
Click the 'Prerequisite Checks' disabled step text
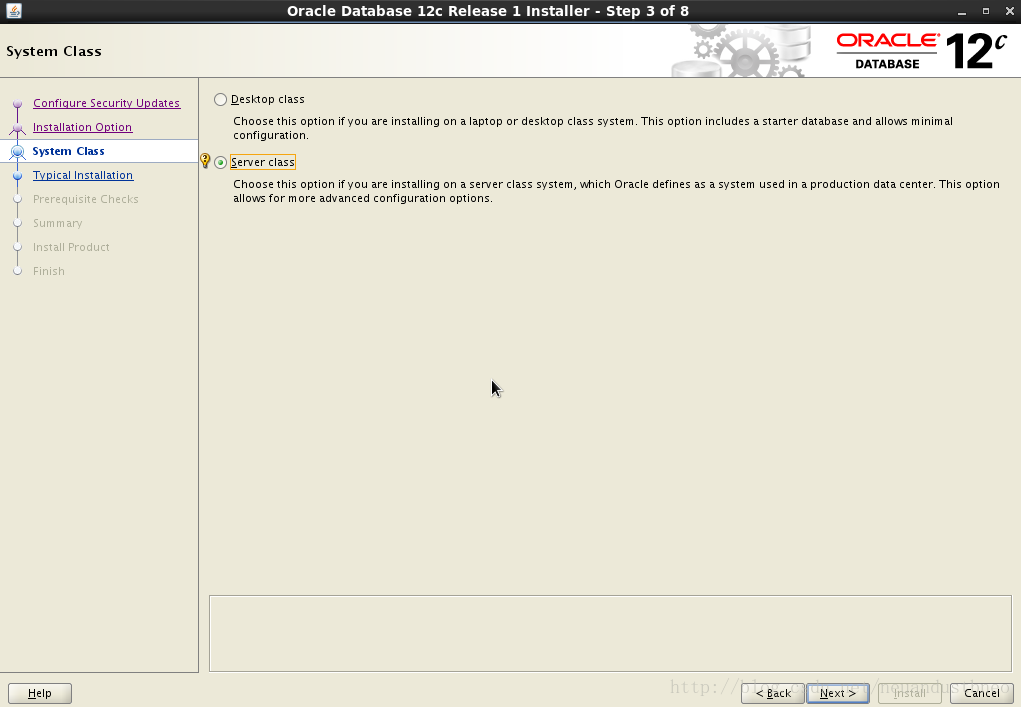[x=85, y=199]
